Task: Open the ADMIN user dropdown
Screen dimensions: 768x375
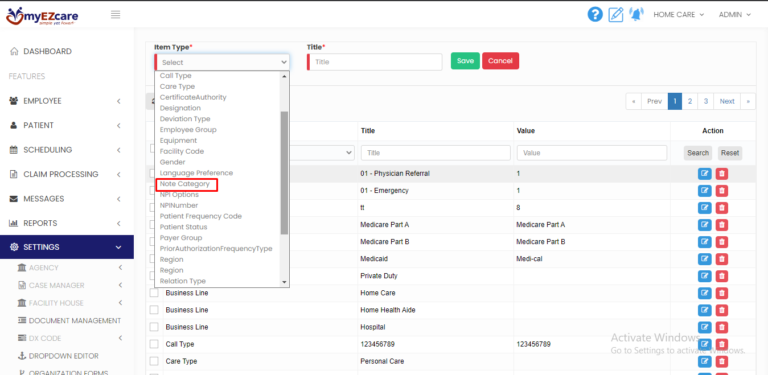Action: coord(735,15)
